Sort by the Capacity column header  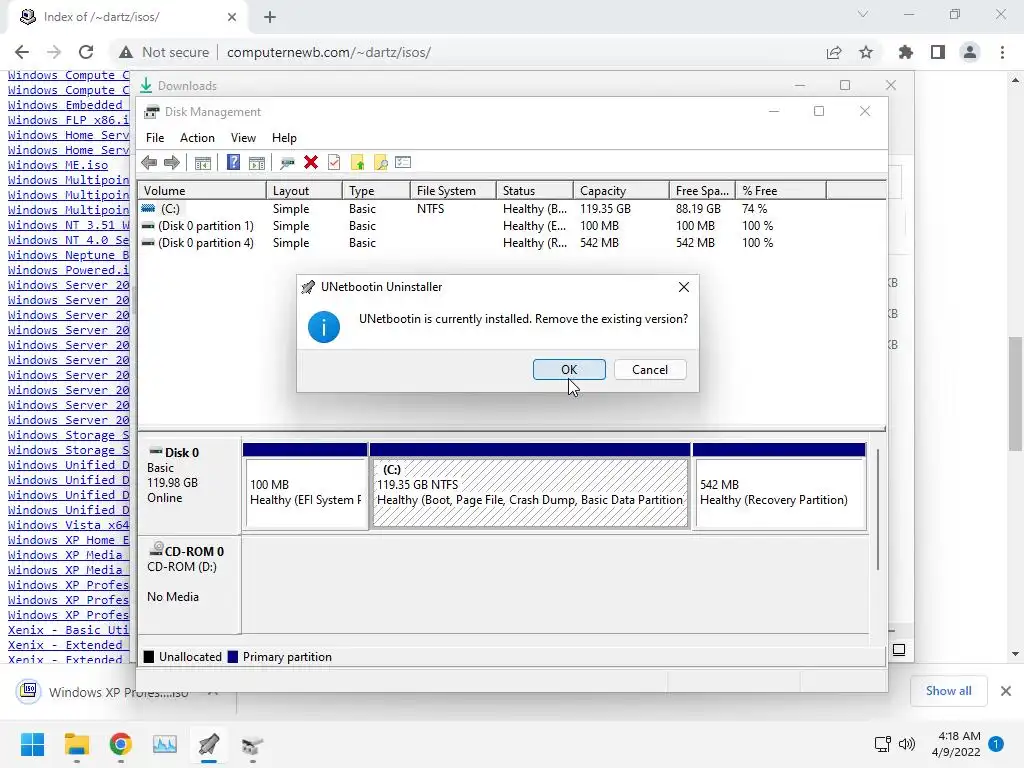point(620,191)
